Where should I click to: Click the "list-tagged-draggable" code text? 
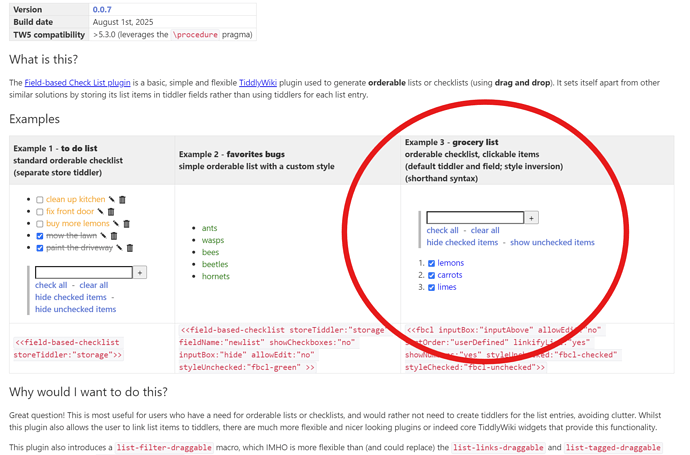point(613,448)
